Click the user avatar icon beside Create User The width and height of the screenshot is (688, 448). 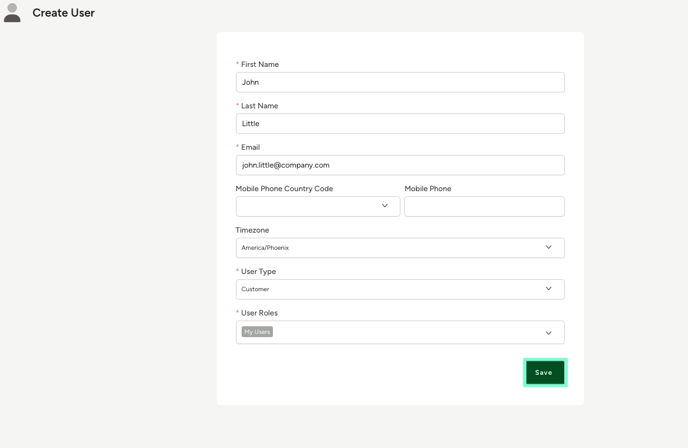pos(12,13)
